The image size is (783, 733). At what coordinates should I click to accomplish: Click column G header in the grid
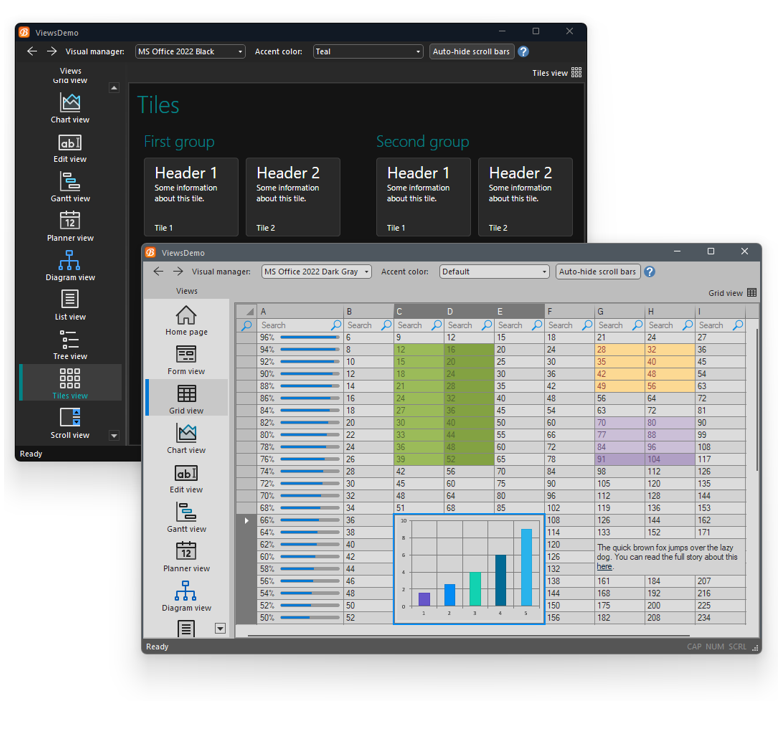point(620,311)
